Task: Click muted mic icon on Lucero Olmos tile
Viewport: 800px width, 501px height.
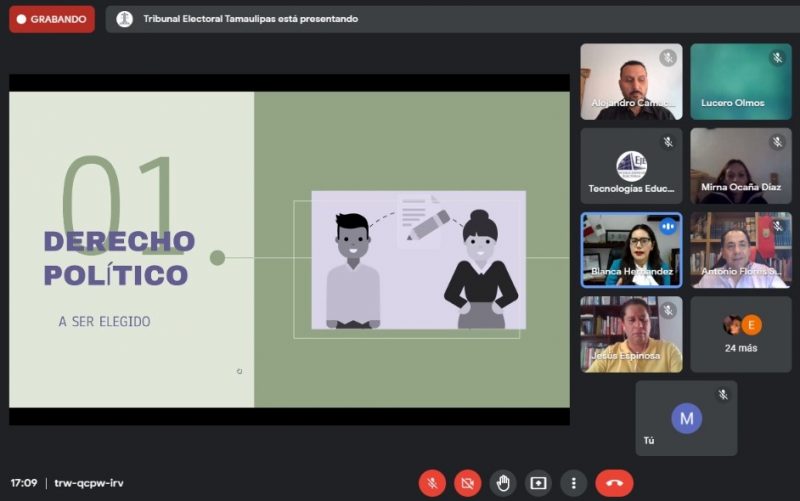Action: [x=777, y=58]
